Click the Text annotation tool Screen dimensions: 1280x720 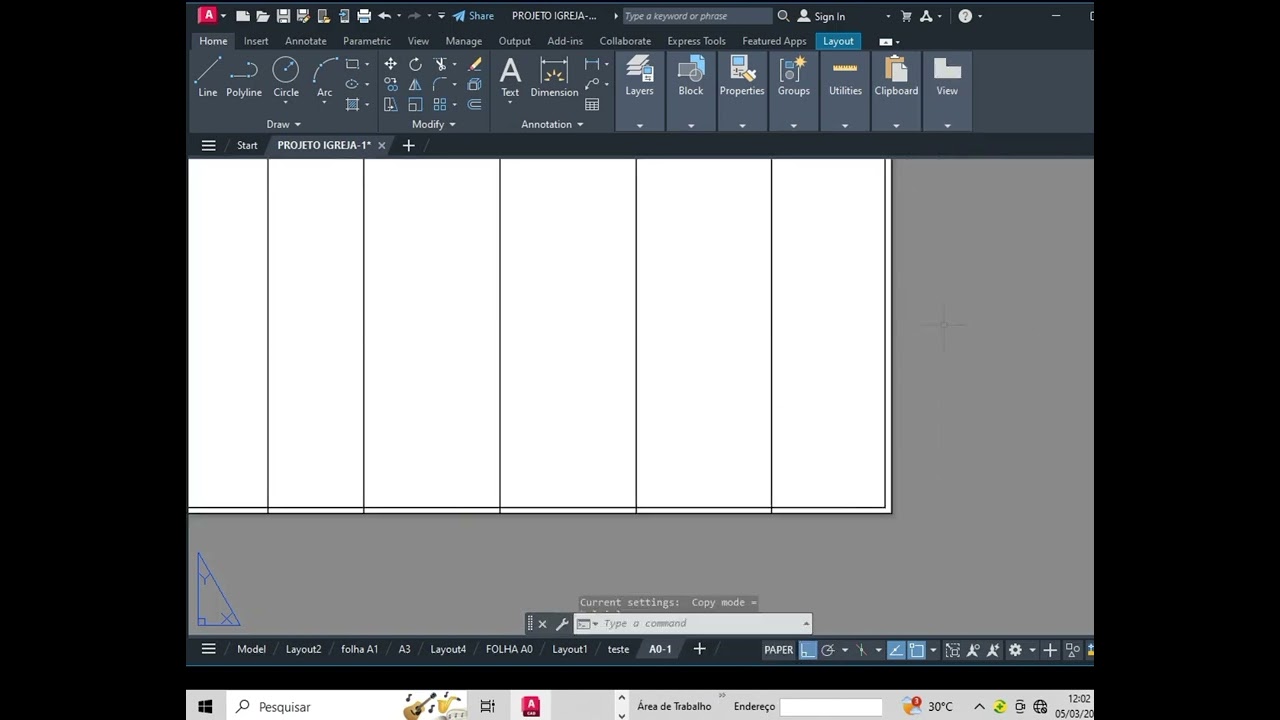click(x=510, y=77)
